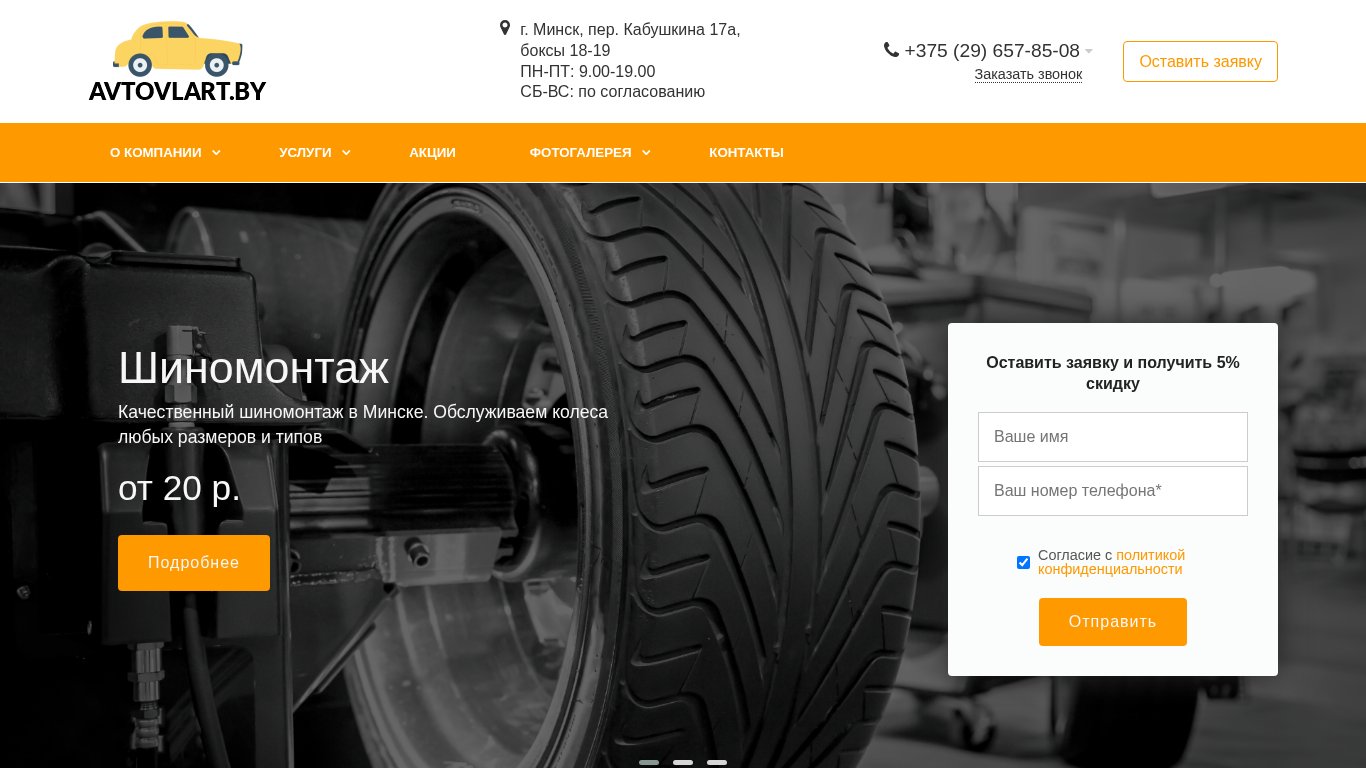This screenshot has width=1366, height=768.
Task: Click the AVTOVLART.BY logo text
Action: 177,91
